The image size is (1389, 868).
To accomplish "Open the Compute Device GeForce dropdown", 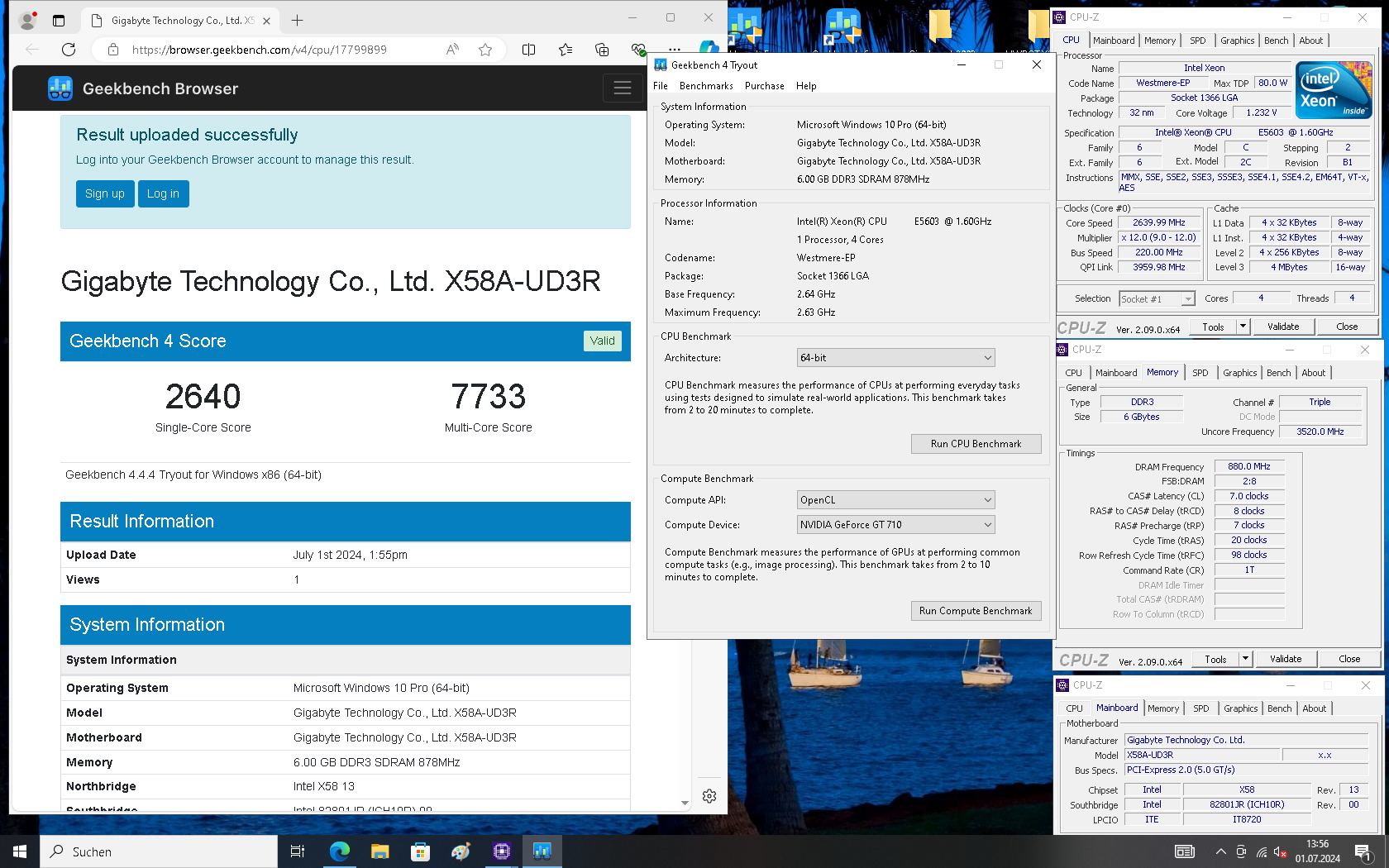I will pyautogui.click(x=895, y=525).
